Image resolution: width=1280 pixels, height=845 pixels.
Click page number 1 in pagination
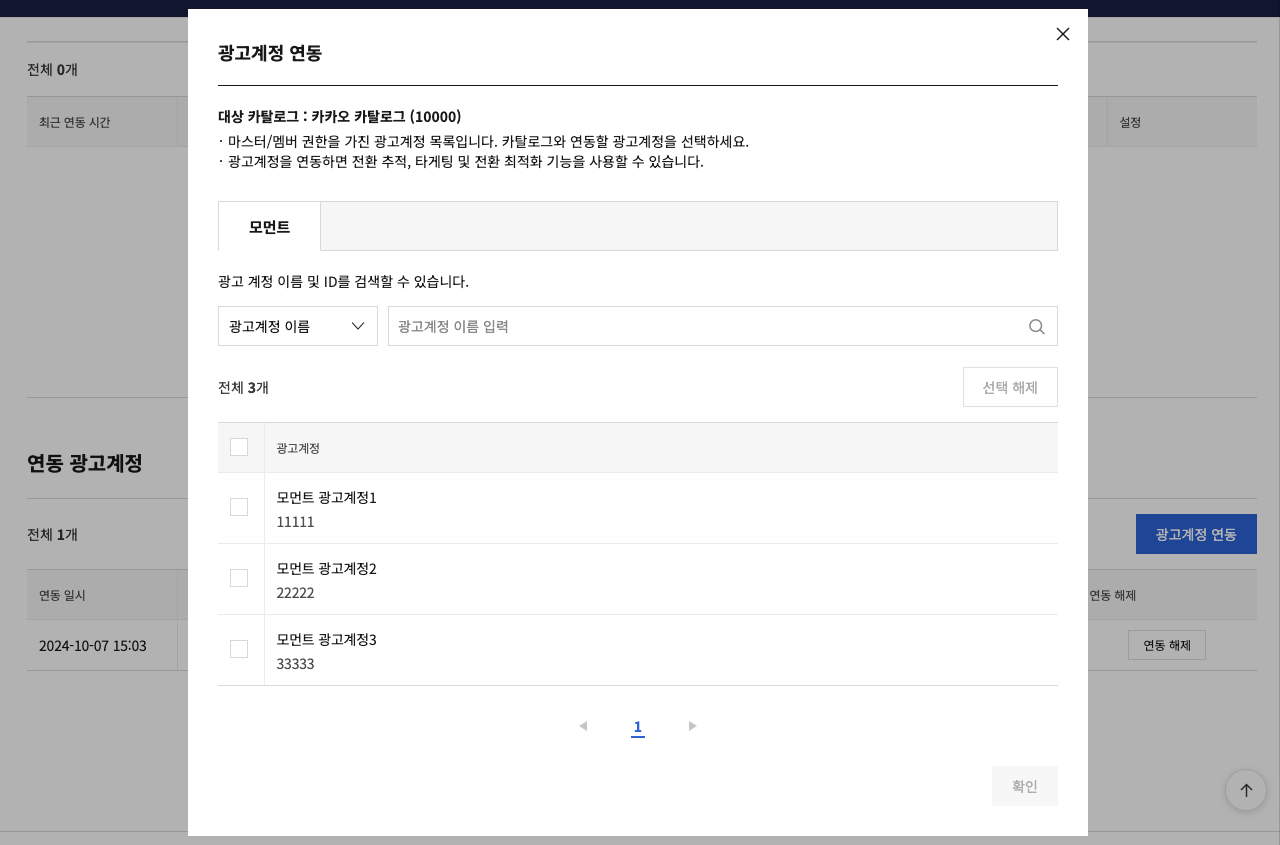[x=637, y=726]
